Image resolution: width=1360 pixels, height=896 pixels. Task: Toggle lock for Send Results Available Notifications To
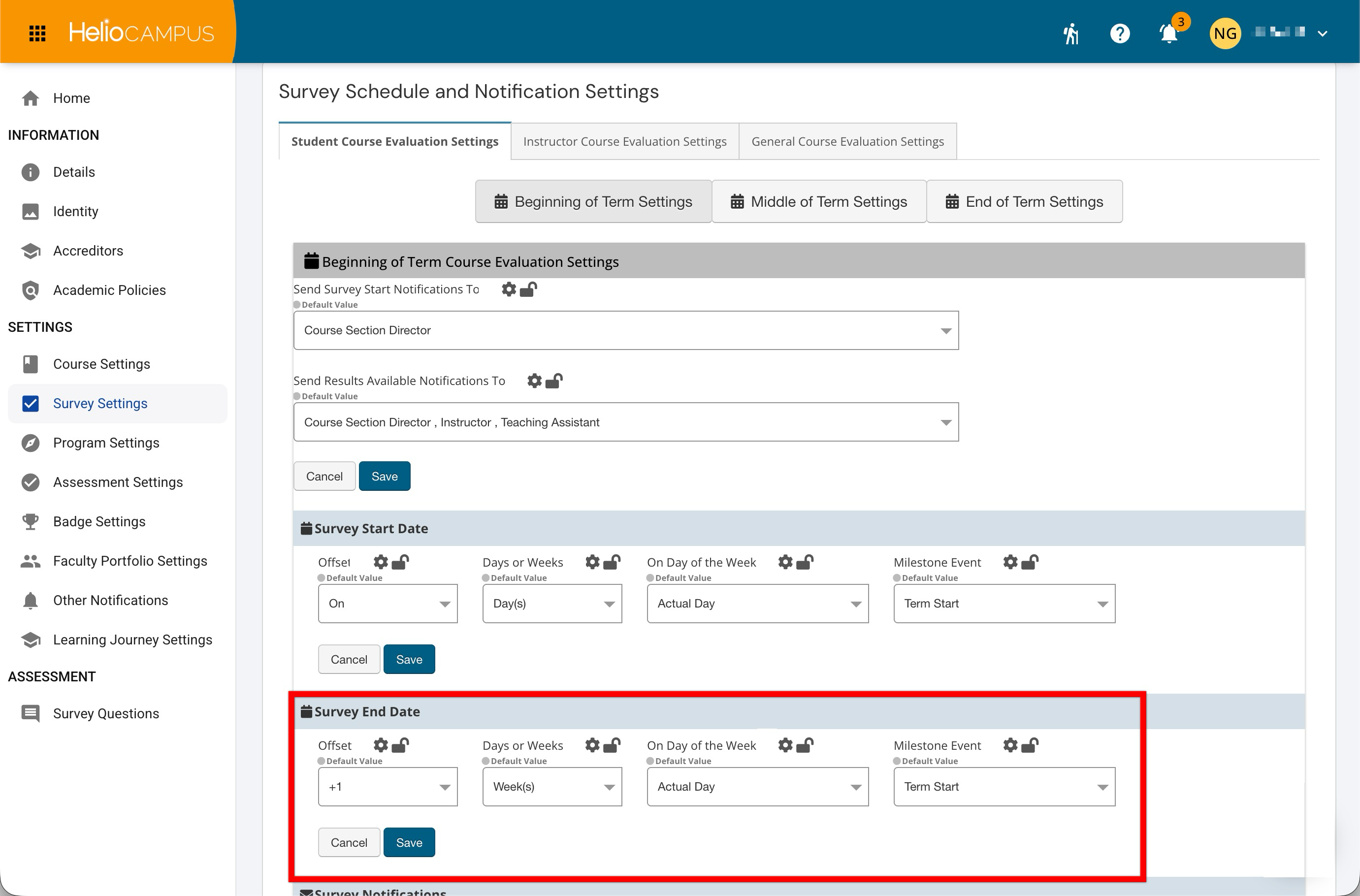554,381
